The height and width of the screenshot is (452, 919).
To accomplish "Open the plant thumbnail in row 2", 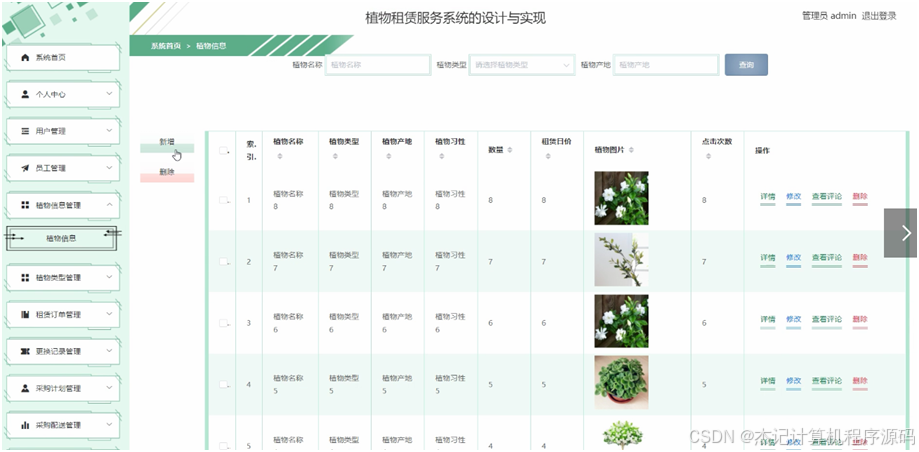I will click(x=621, y=260).
